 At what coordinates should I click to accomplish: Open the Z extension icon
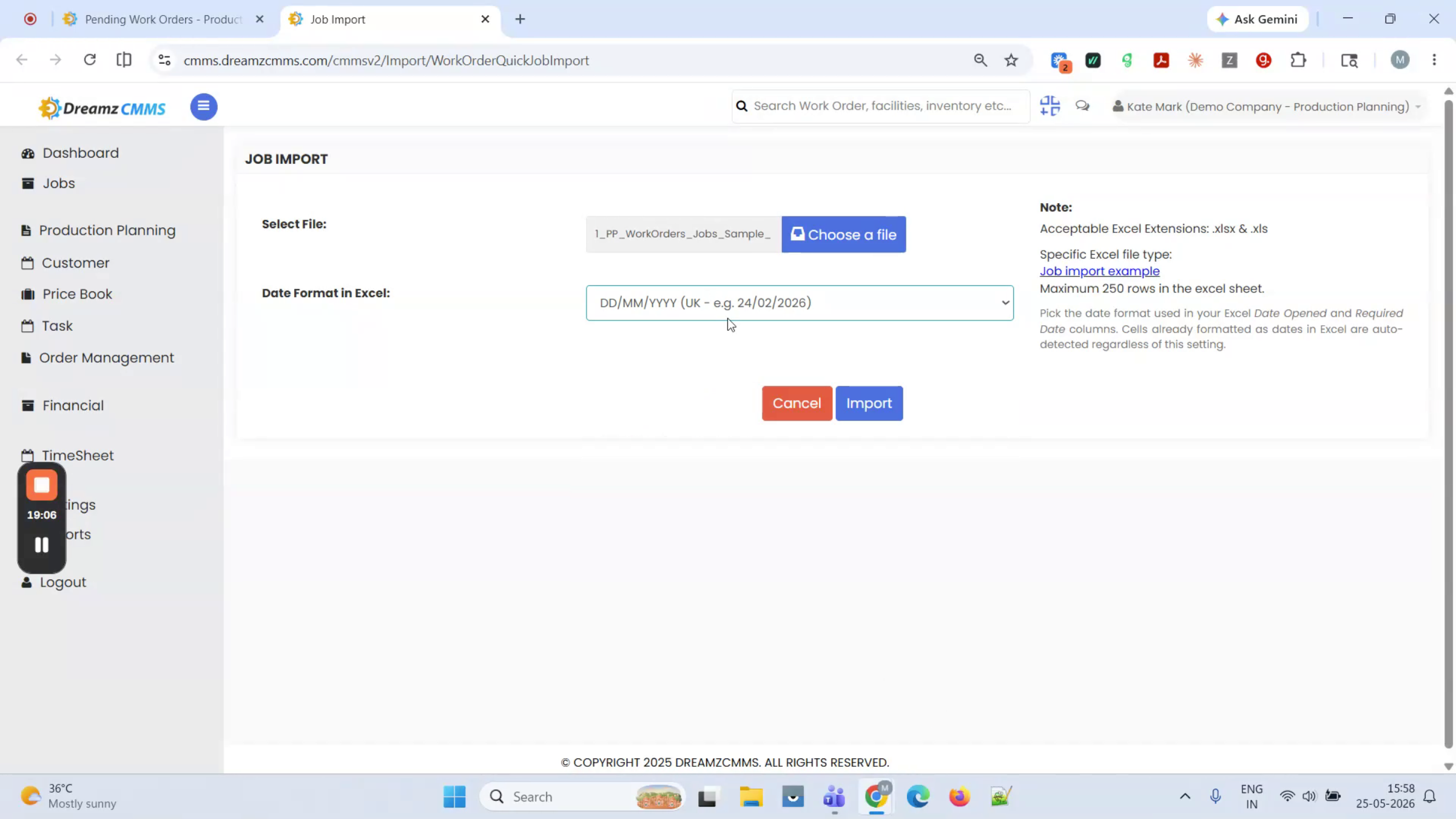1229,60
